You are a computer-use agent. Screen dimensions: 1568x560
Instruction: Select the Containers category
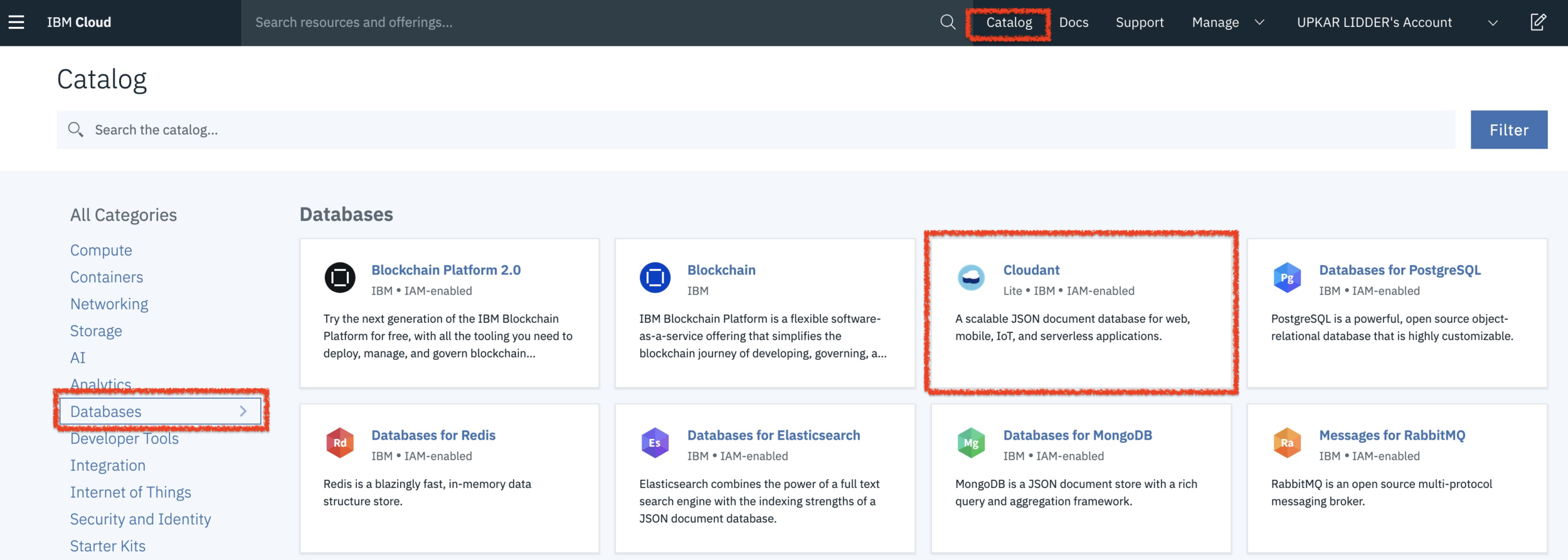(107, 277)
